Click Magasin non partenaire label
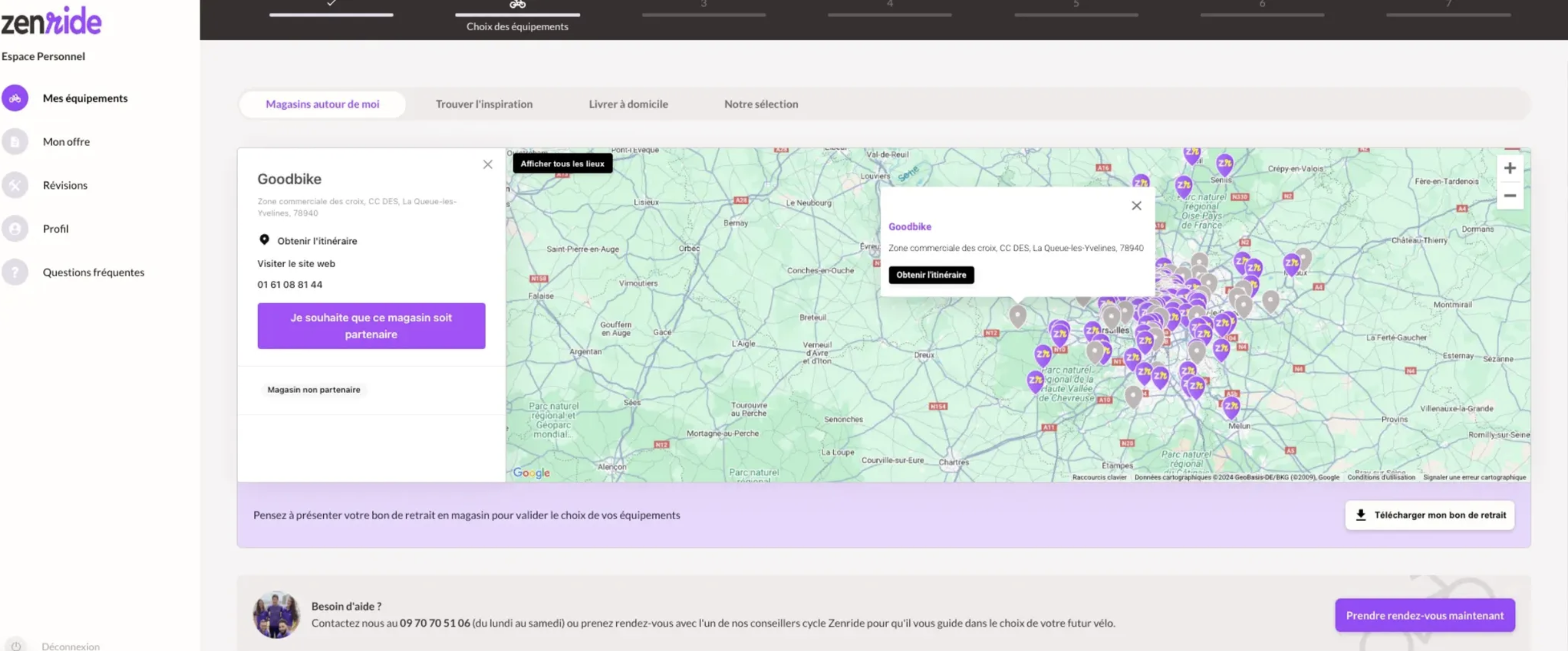 314,389
